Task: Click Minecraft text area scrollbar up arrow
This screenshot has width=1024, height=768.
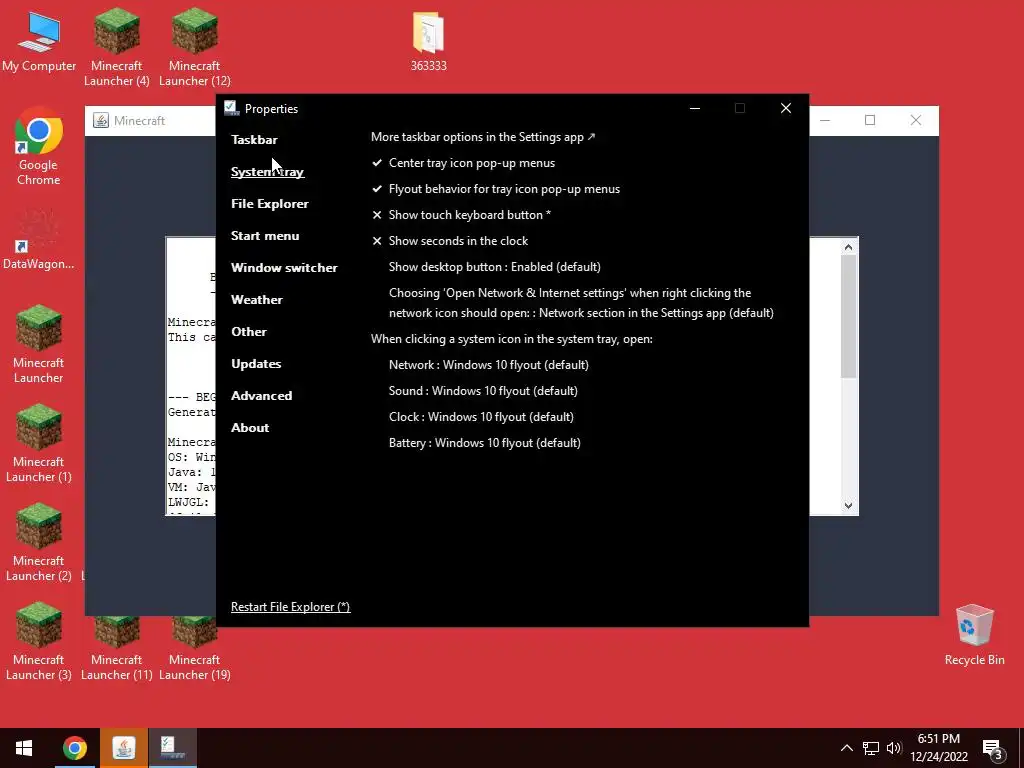Action: coord(848,247)
